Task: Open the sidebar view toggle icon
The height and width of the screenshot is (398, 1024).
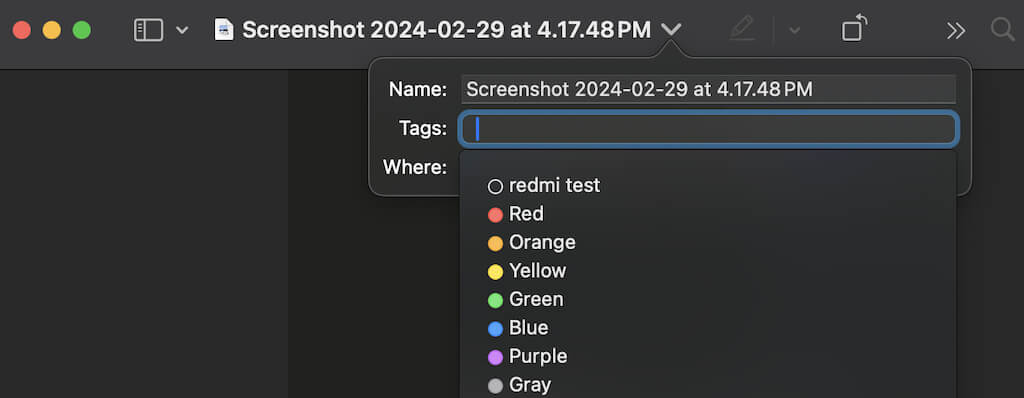Action: pyautogui.click(x=148, y=30)
